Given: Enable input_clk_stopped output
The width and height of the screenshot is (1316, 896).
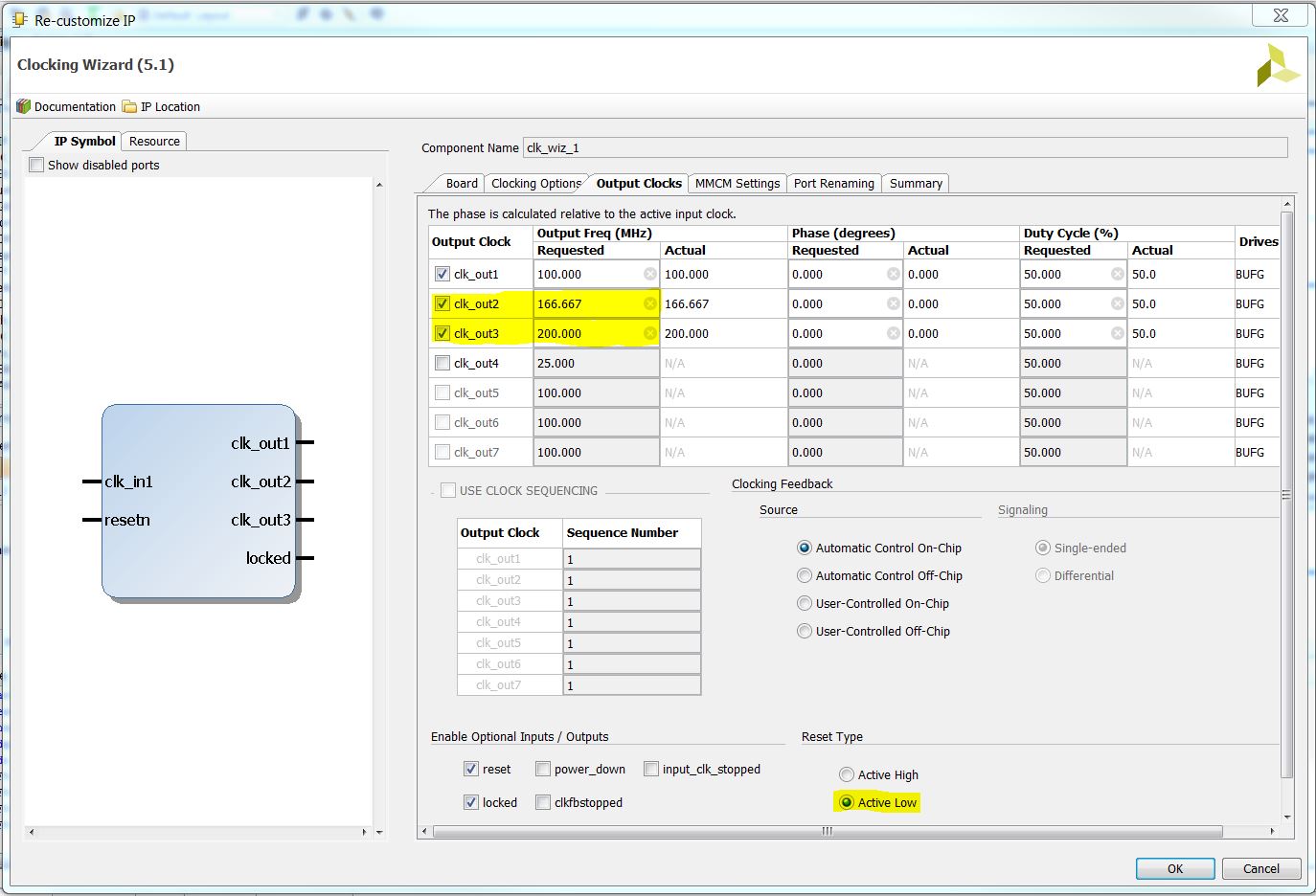Looking at the screenshot, I should 651,769.
